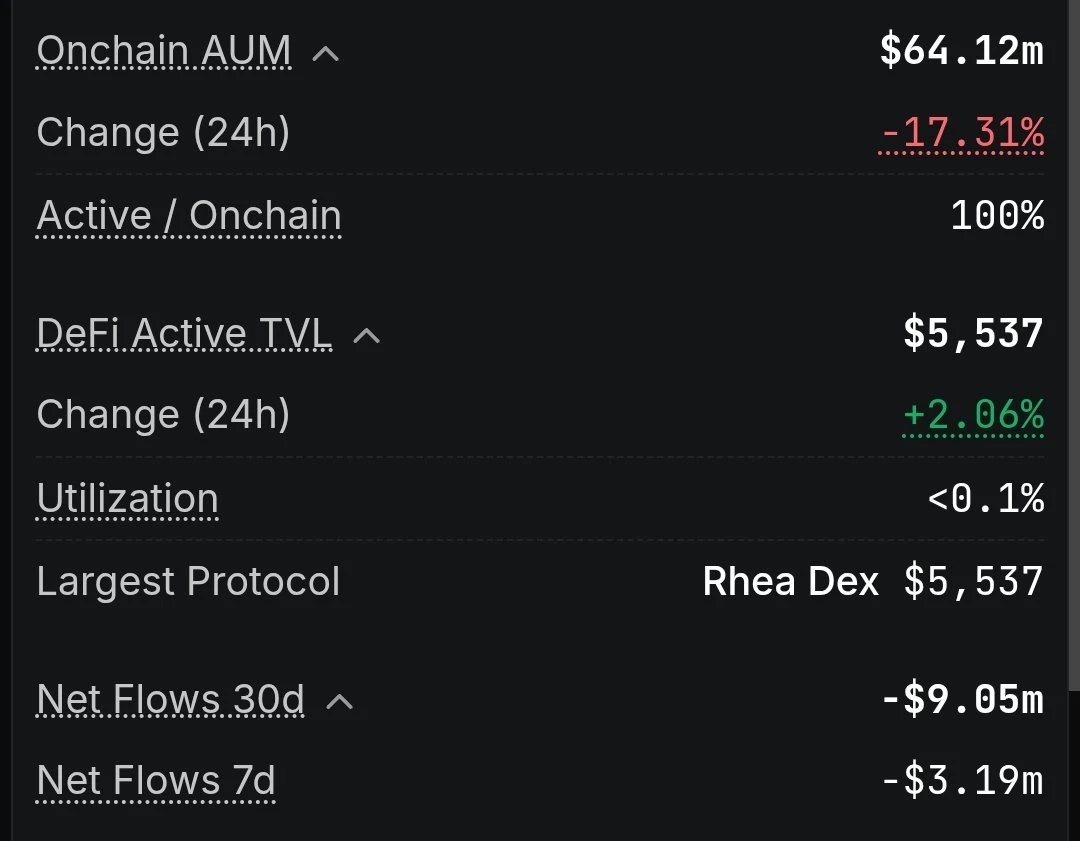Collapse the Net Flows 30d chevron
This screenshot has width=1080, height=841.
click(340, 702)
